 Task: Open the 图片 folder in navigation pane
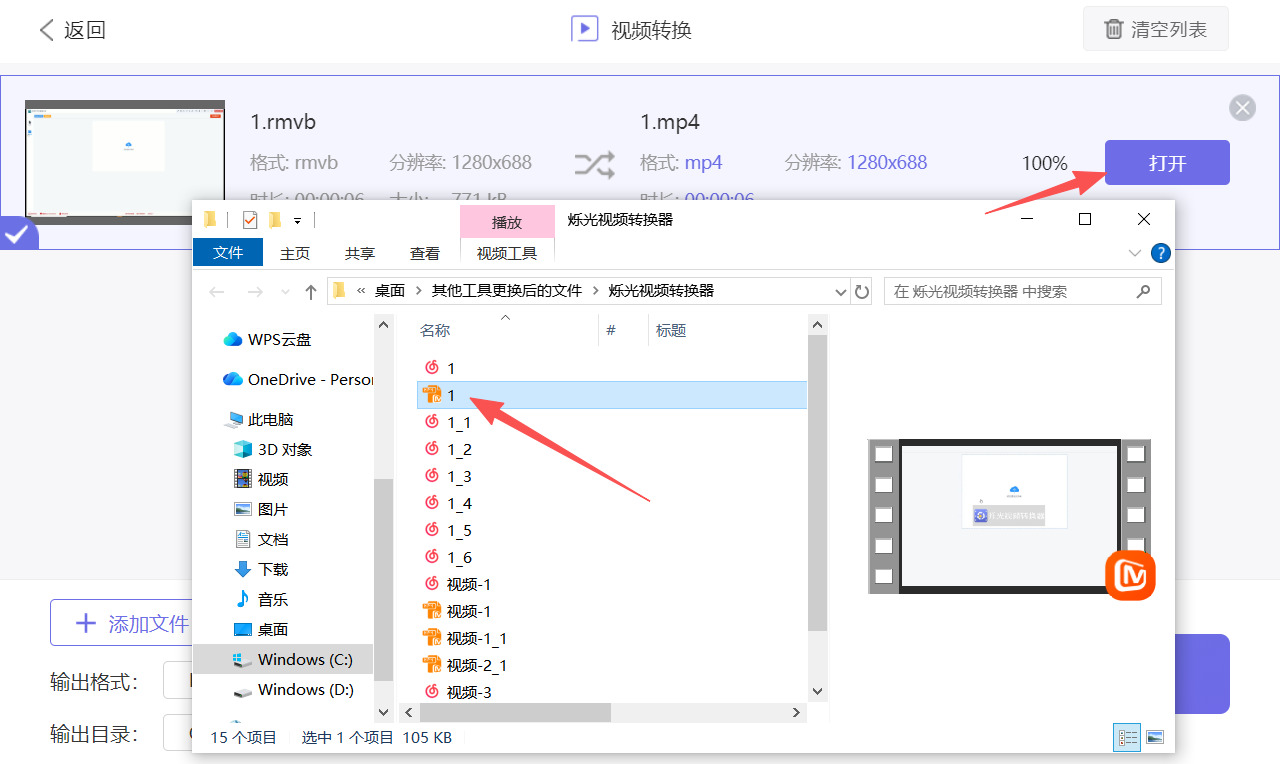(261, 509)
